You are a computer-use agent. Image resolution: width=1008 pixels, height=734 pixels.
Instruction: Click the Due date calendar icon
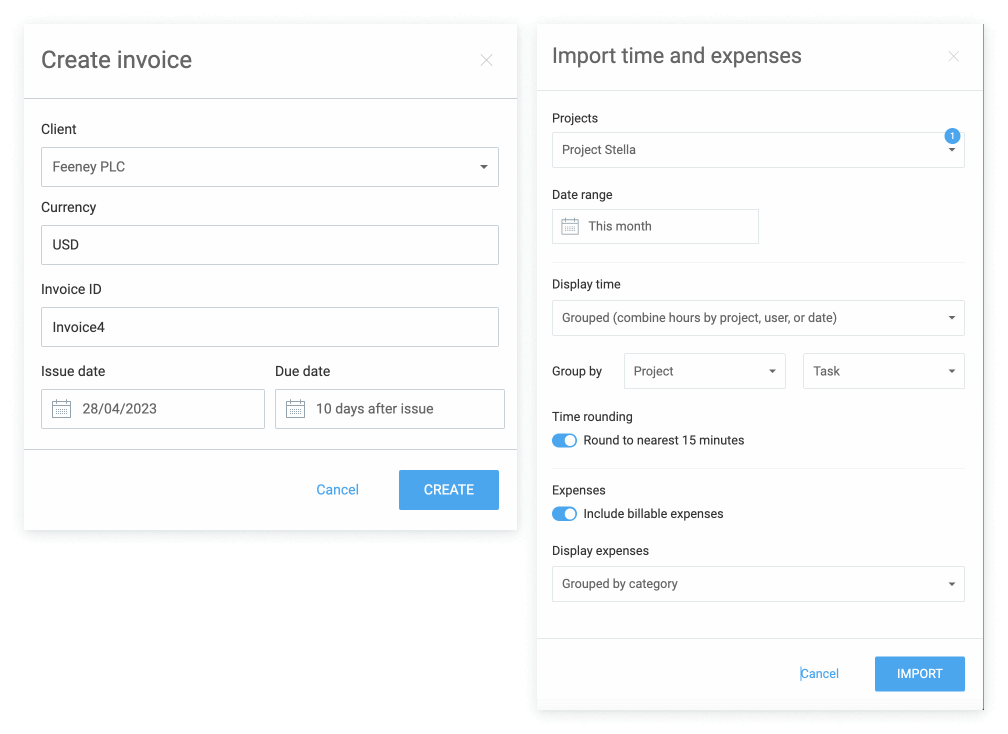point(296,409)
